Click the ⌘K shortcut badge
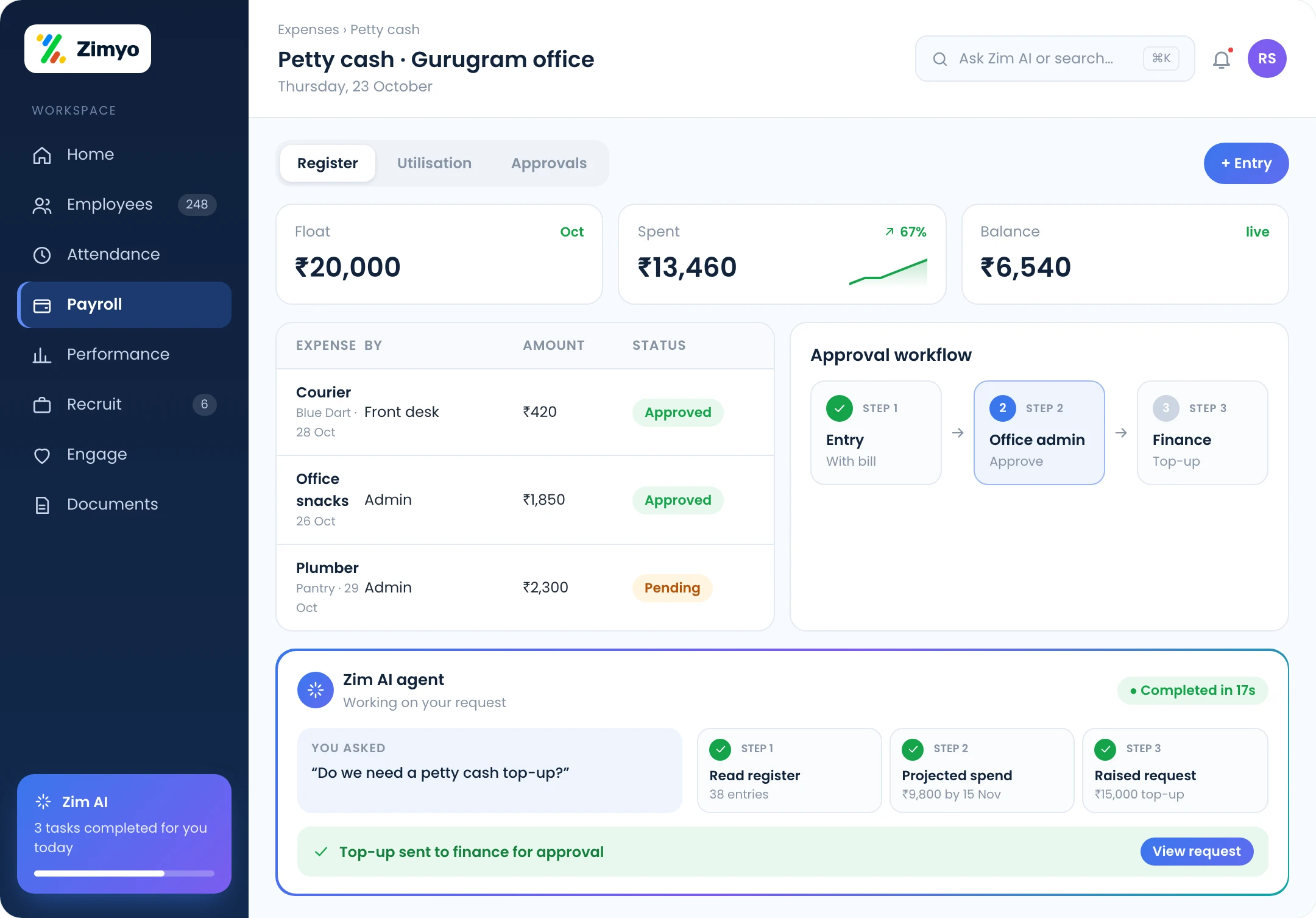This screenshot has width=1316, height=918. [x=1161, y=59]
